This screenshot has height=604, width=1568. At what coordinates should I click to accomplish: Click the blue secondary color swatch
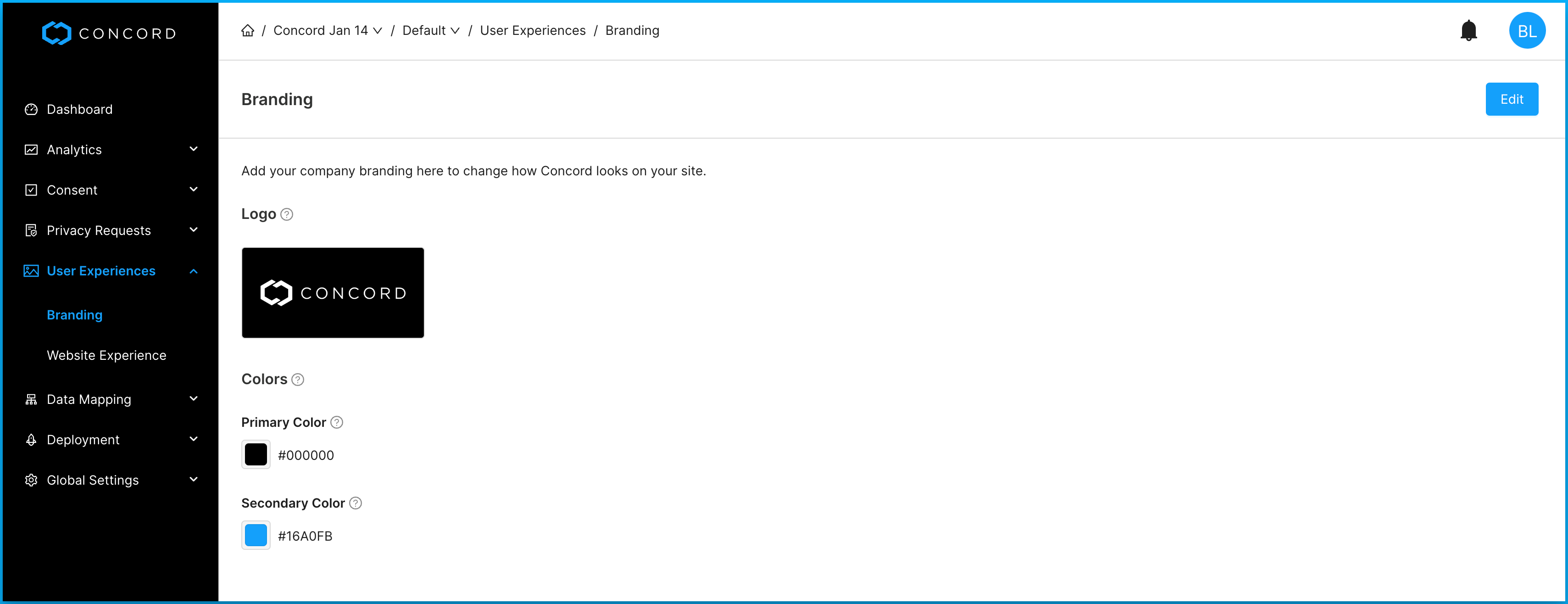coord(256,535)
